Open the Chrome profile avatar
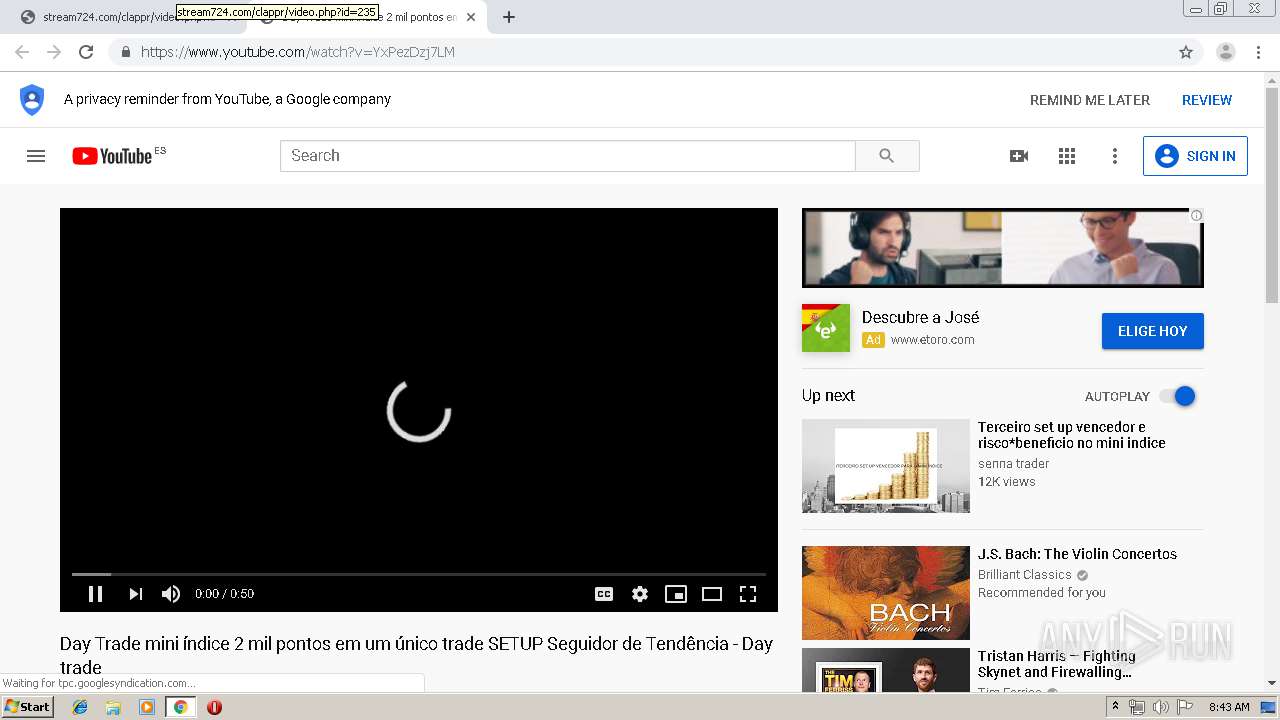1280x720 pixels. [x=1226, y=52]
